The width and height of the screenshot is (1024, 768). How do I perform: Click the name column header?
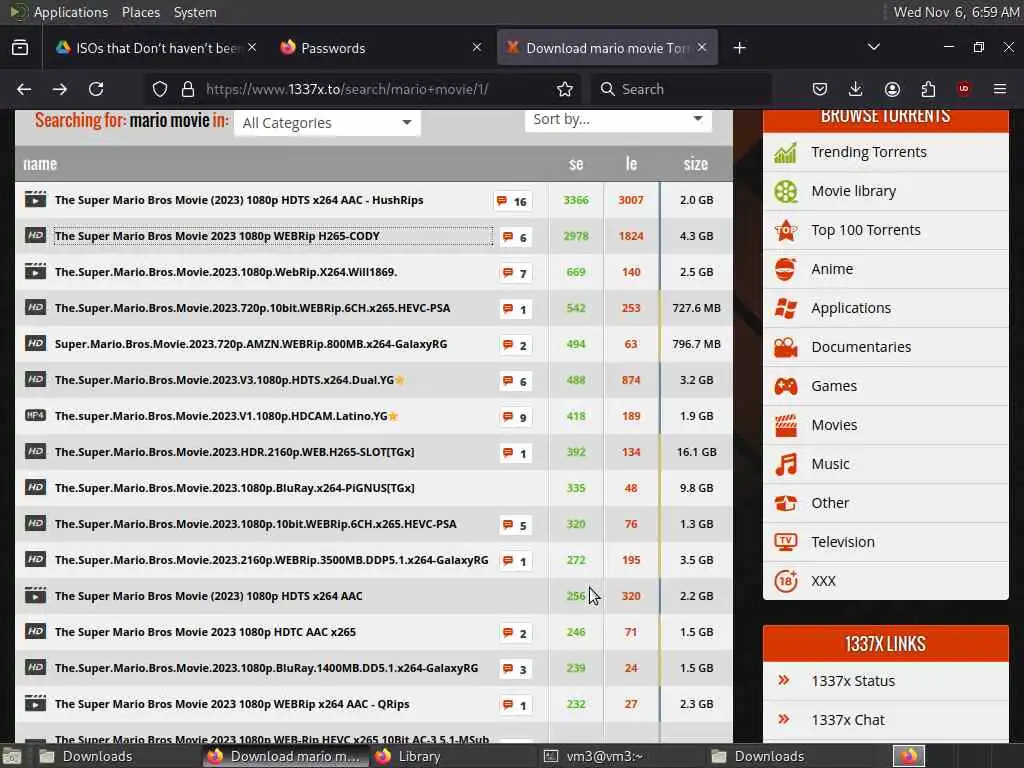40,165
